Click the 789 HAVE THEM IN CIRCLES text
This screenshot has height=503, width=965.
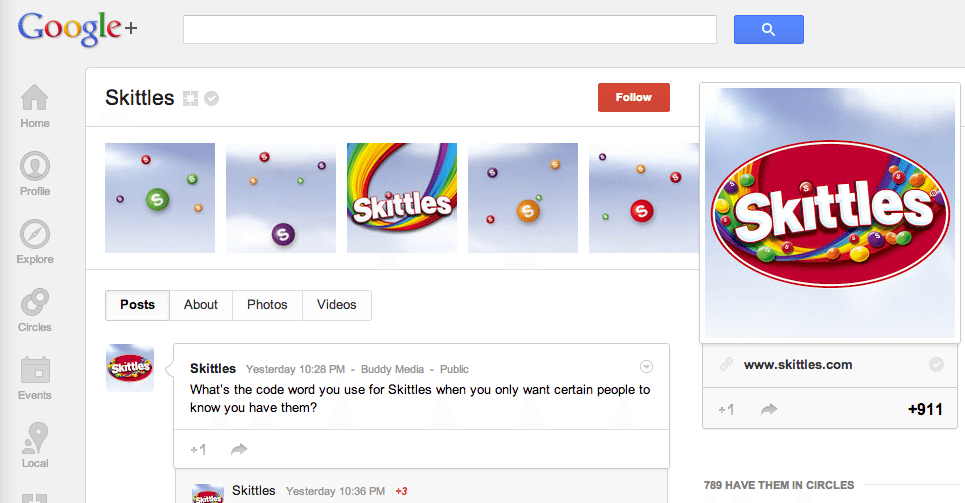pos(779,485)
